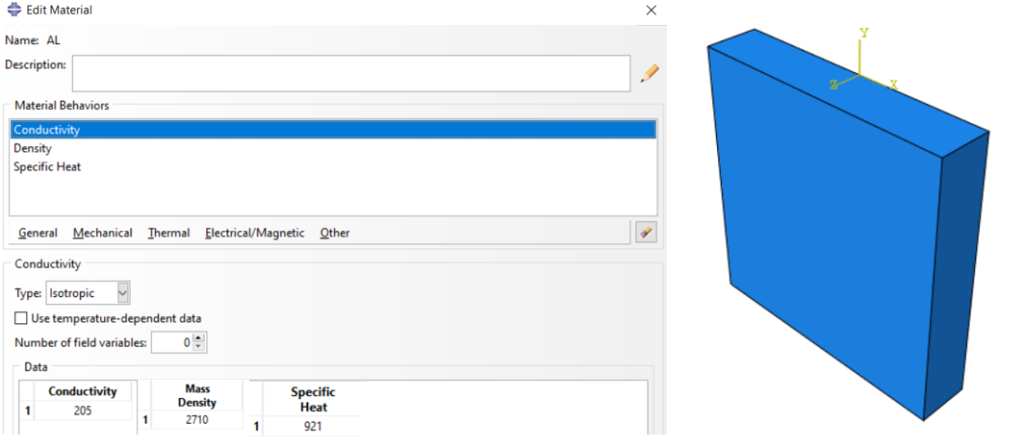
Task: Select the conductivity value cell 205
Action: point(83,411)
